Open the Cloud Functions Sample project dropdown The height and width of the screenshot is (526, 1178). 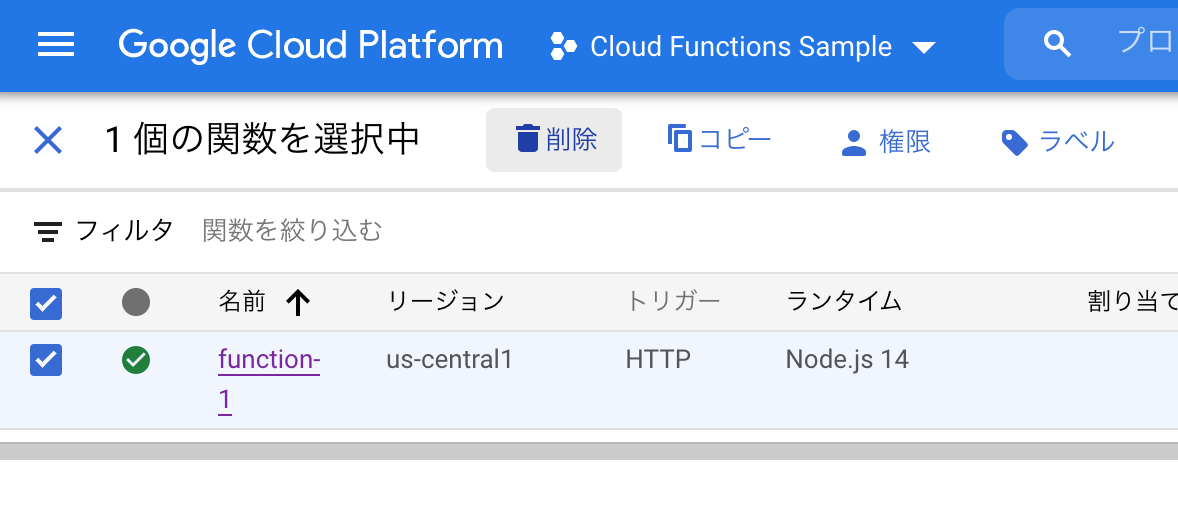[x=744, y=47]
